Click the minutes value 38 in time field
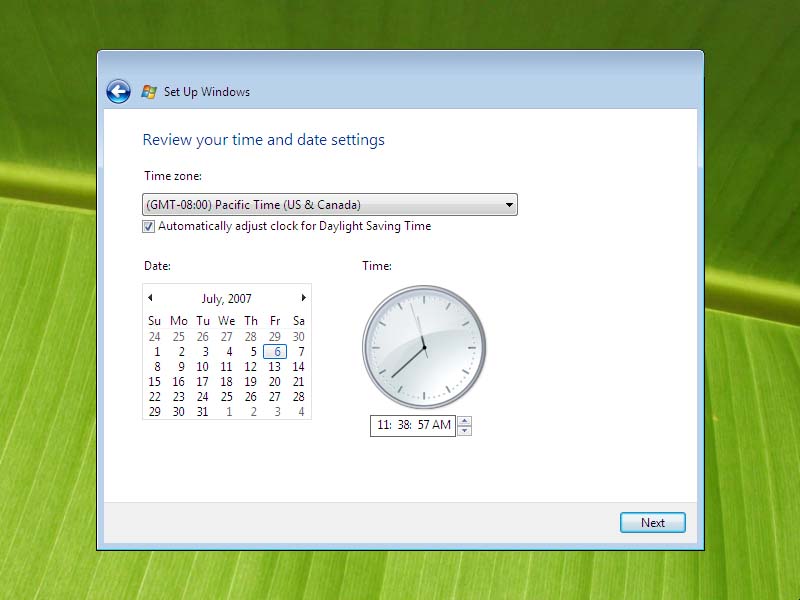 [404, 425]
